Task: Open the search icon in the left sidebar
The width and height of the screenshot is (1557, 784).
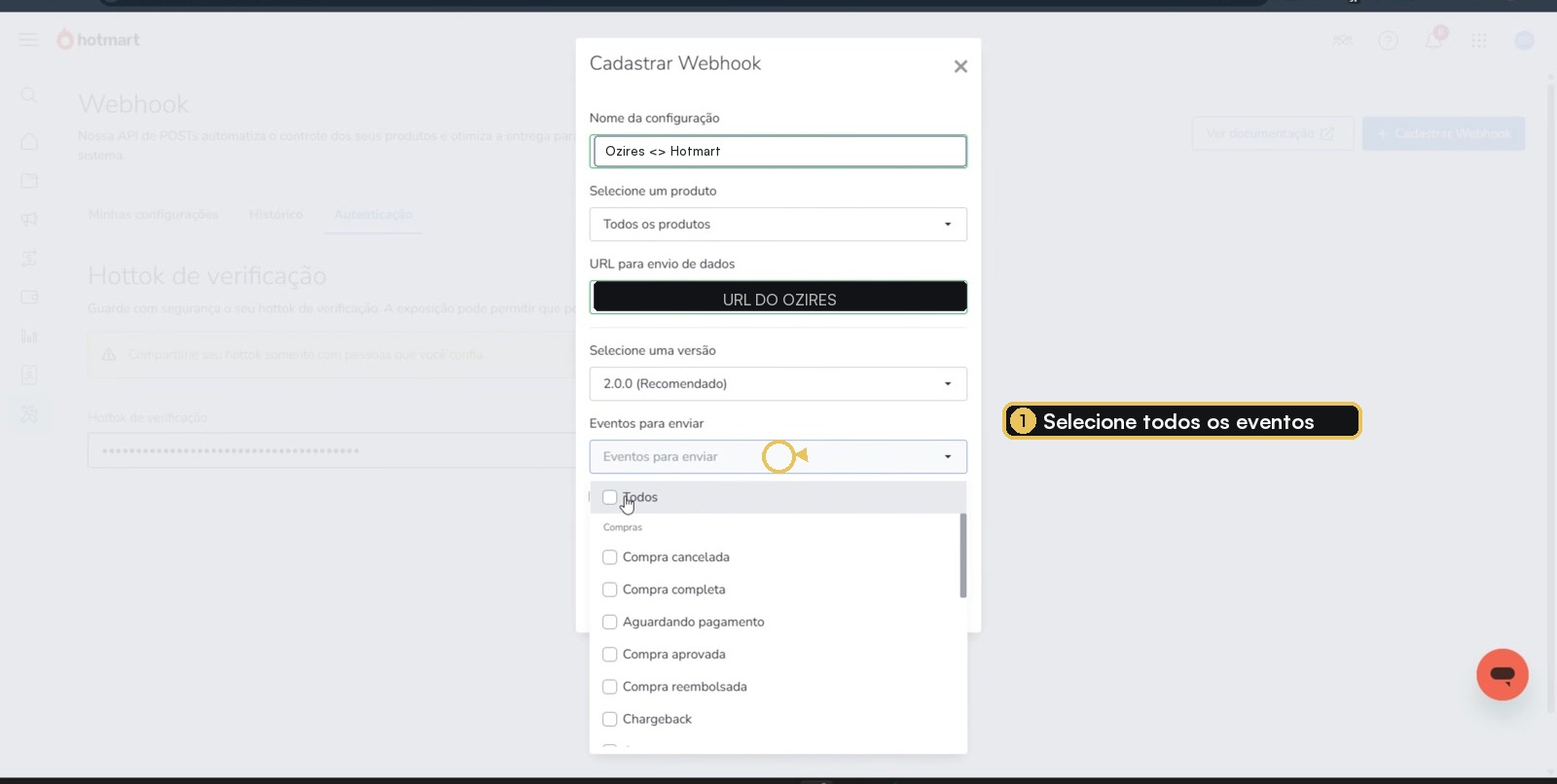Action: pyautogui.click(x=29, y=95)
